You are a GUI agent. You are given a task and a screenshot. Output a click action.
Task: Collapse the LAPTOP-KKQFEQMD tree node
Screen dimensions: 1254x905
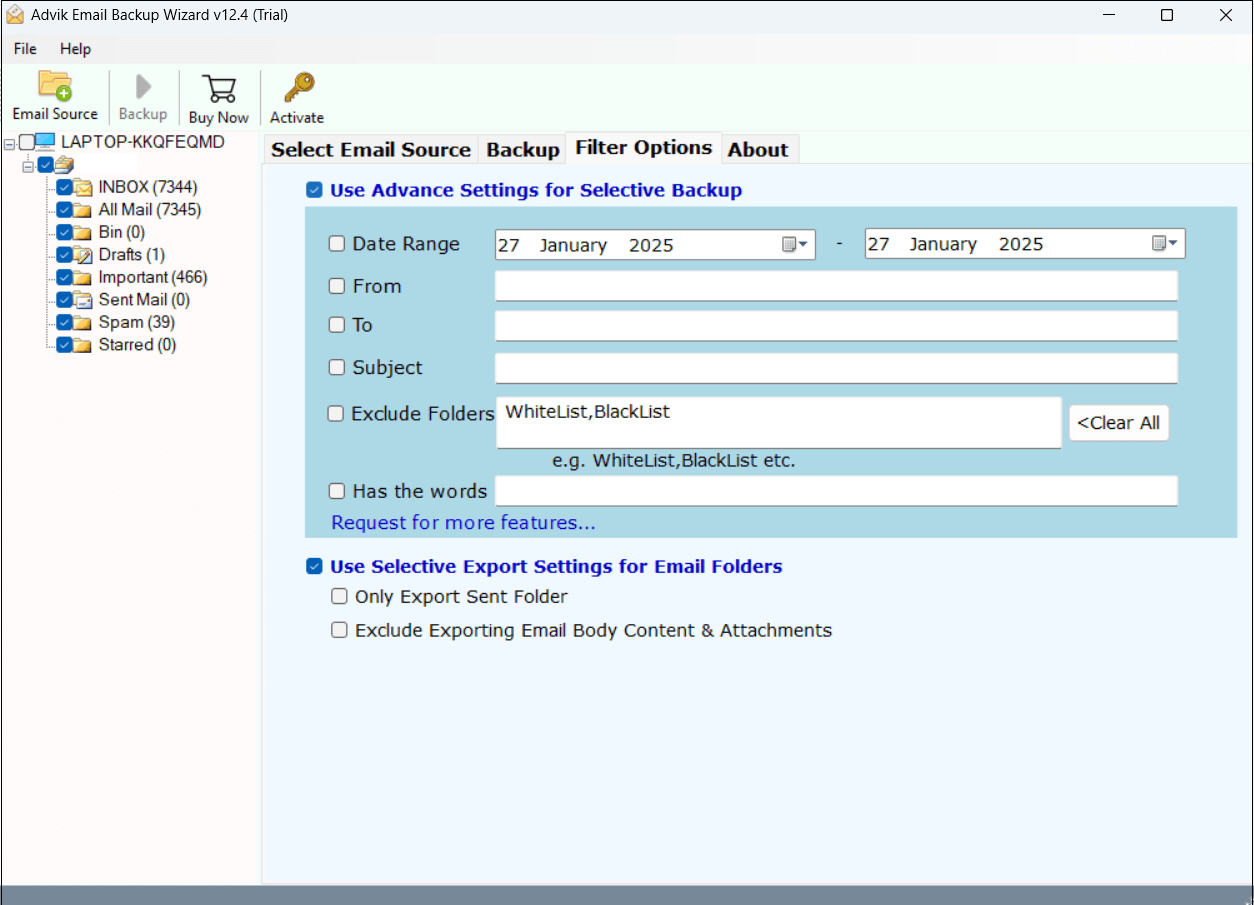pyautogui.click(x=9, y=143)
